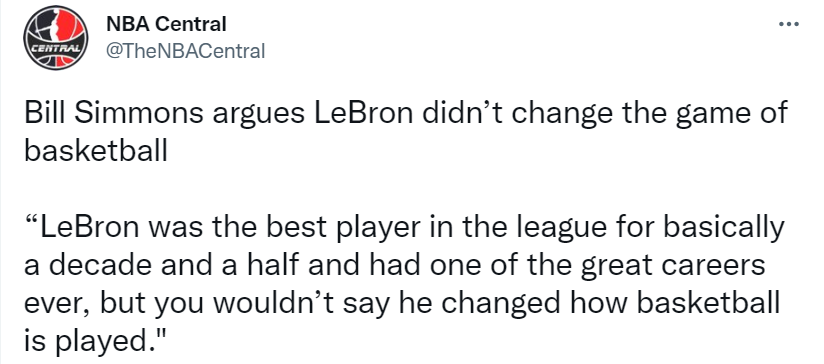Click the words "Bill Simmons" in the tweet
The image size is (824, 364).
point(113,115)
